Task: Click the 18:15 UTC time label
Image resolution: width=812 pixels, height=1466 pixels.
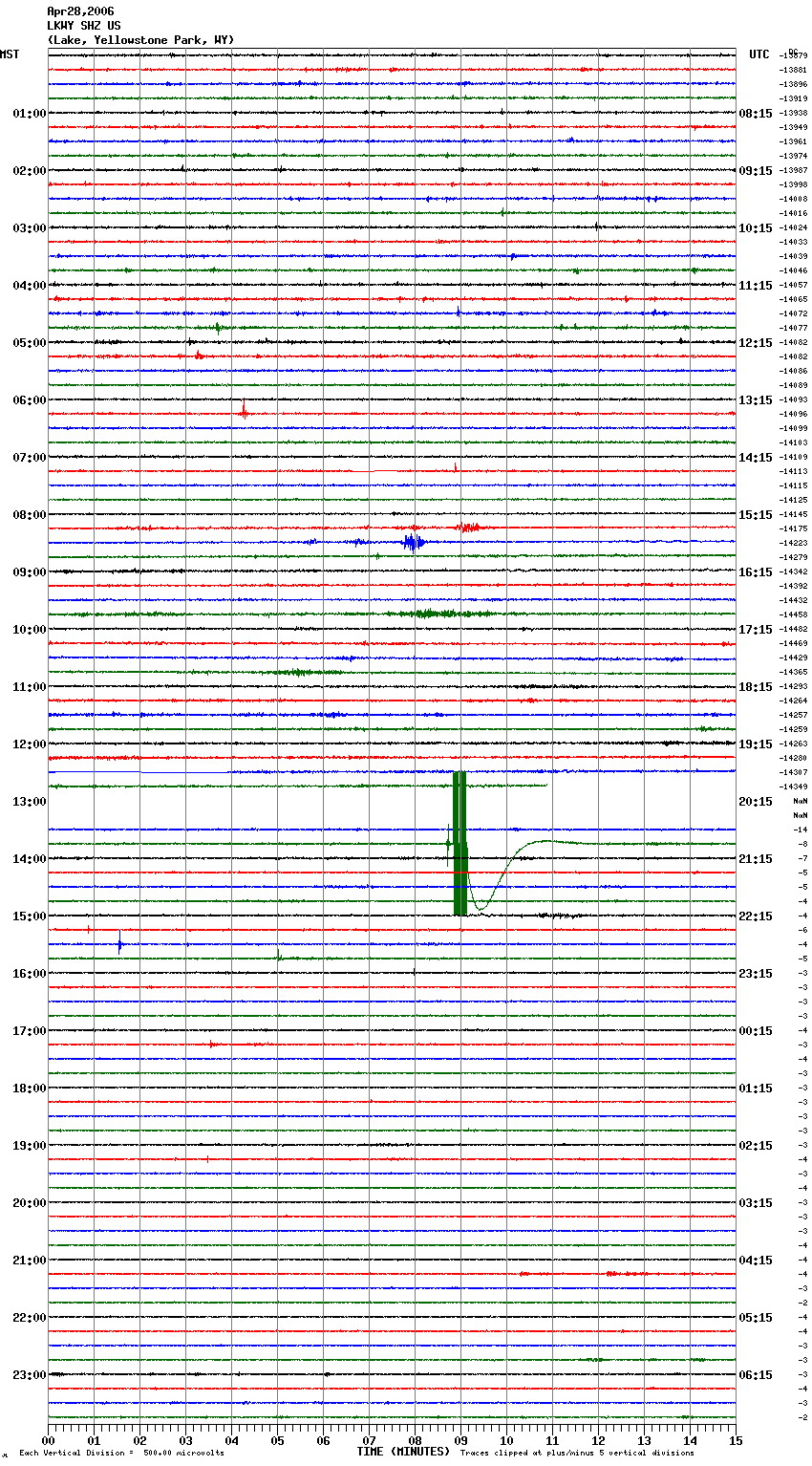Action: coord(756,687)
